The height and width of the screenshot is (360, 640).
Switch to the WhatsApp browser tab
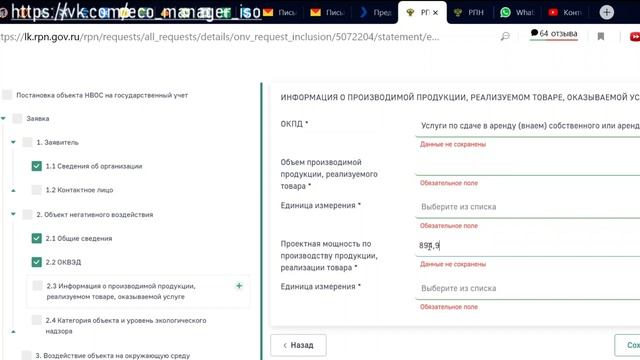[517, 13]
